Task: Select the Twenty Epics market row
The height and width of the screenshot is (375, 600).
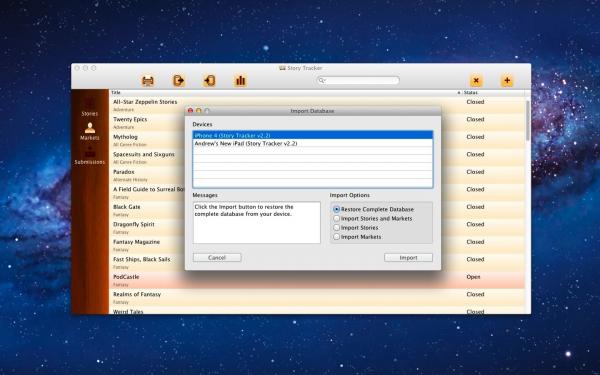Action: [x=317, y=123]
